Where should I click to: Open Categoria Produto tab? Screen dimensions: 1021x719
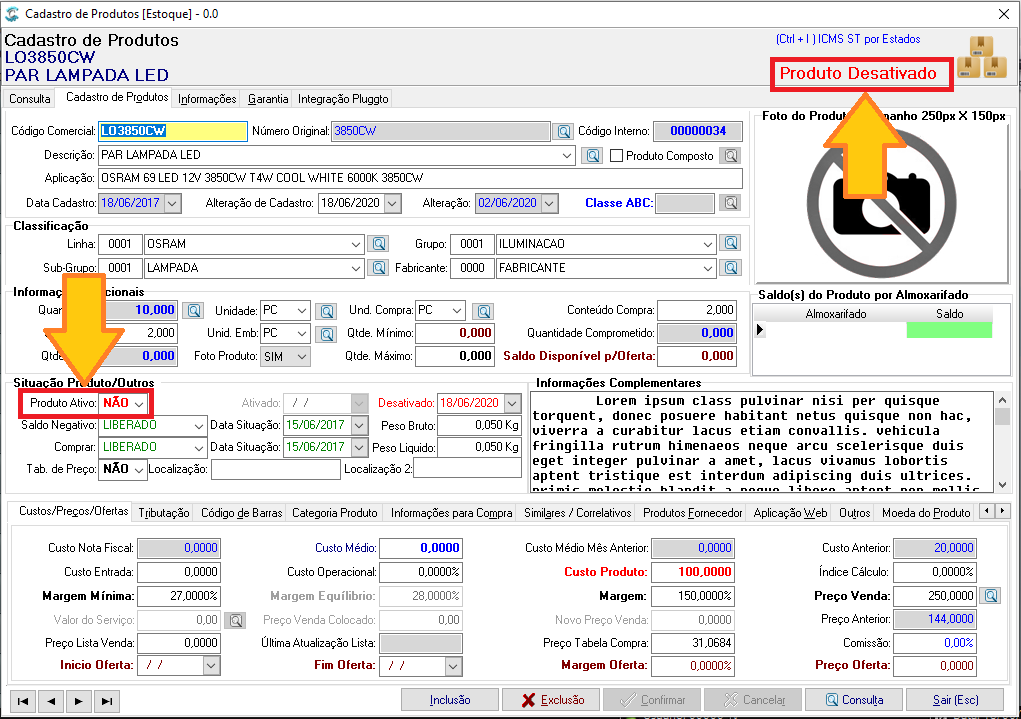(x=335, y=513)
